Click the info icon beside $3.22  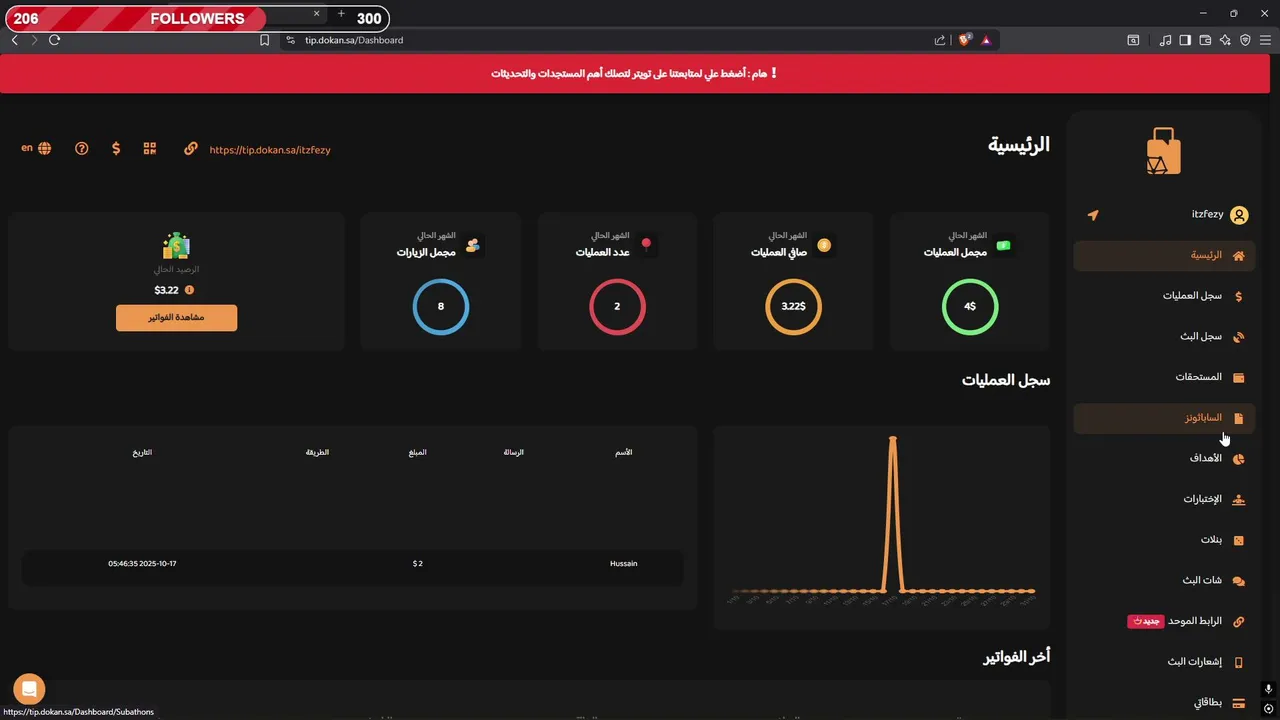pos(189,290)
